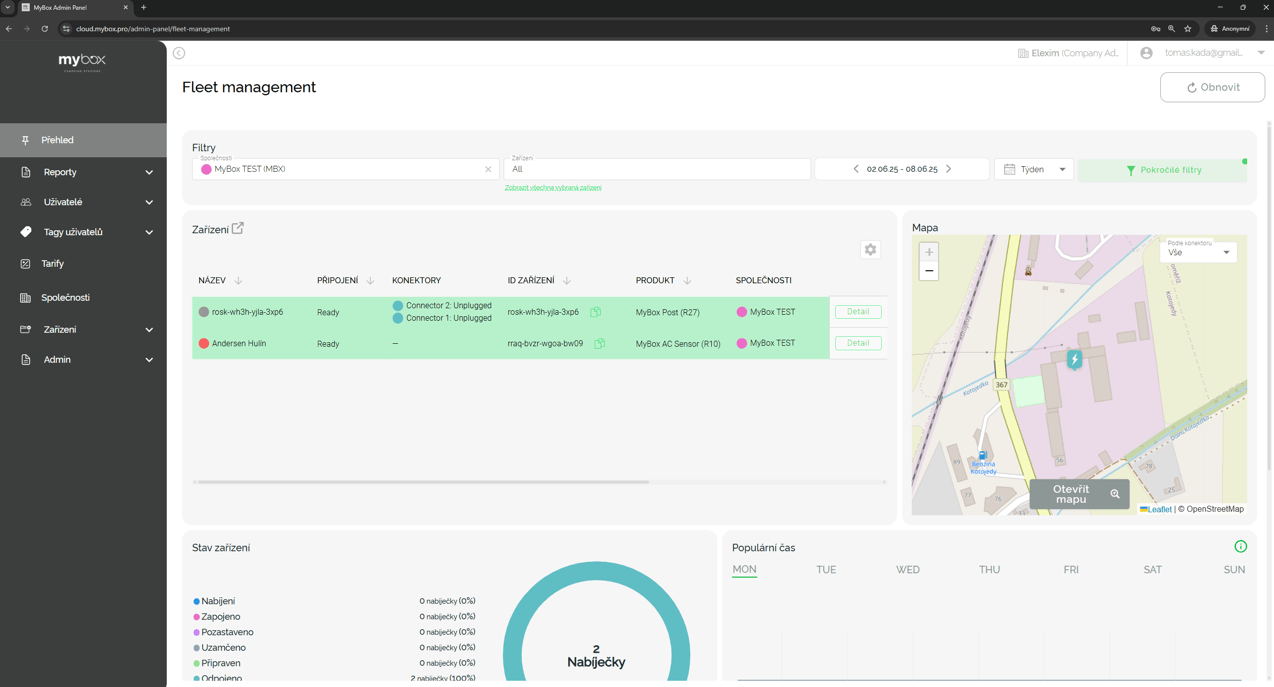Copy device ID rosk-wh3h-yjla-3xp6
Screen dimensions: 1274x687
pos(596,312)
